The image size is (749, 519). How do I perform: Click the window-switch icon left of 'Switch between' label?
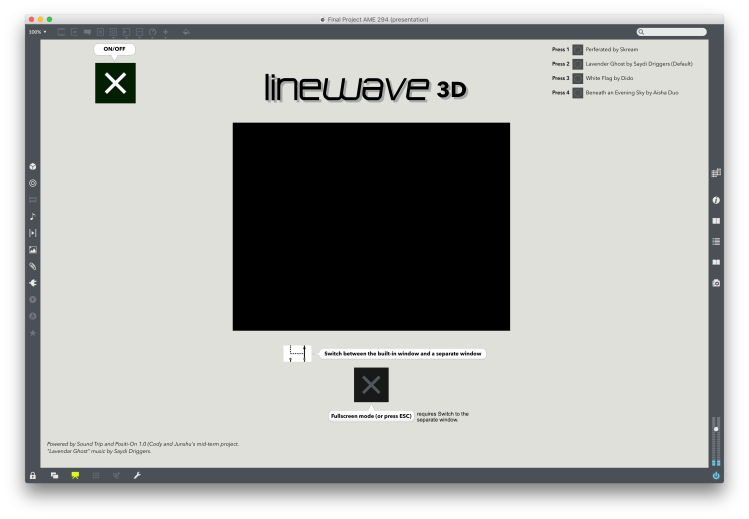pyautogui.click(x=297, y=354)
